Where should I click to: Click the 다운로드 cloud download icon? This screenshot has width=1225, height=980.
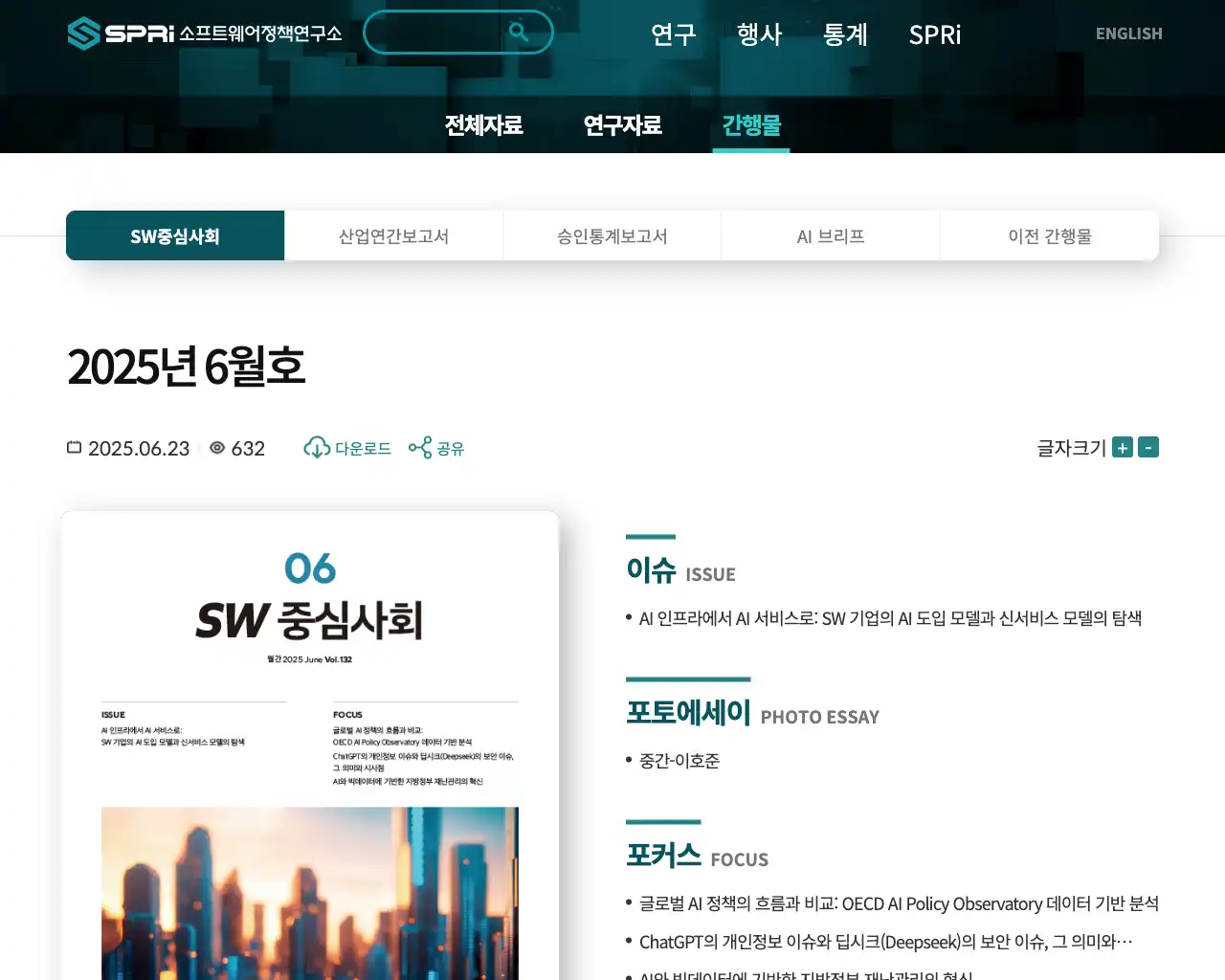(317, 448)
